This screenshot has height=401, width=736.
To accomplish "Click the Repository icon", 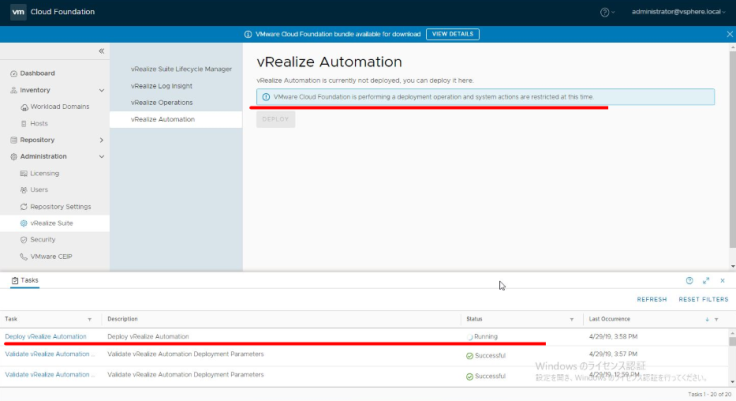I will (x=14, y=140).
